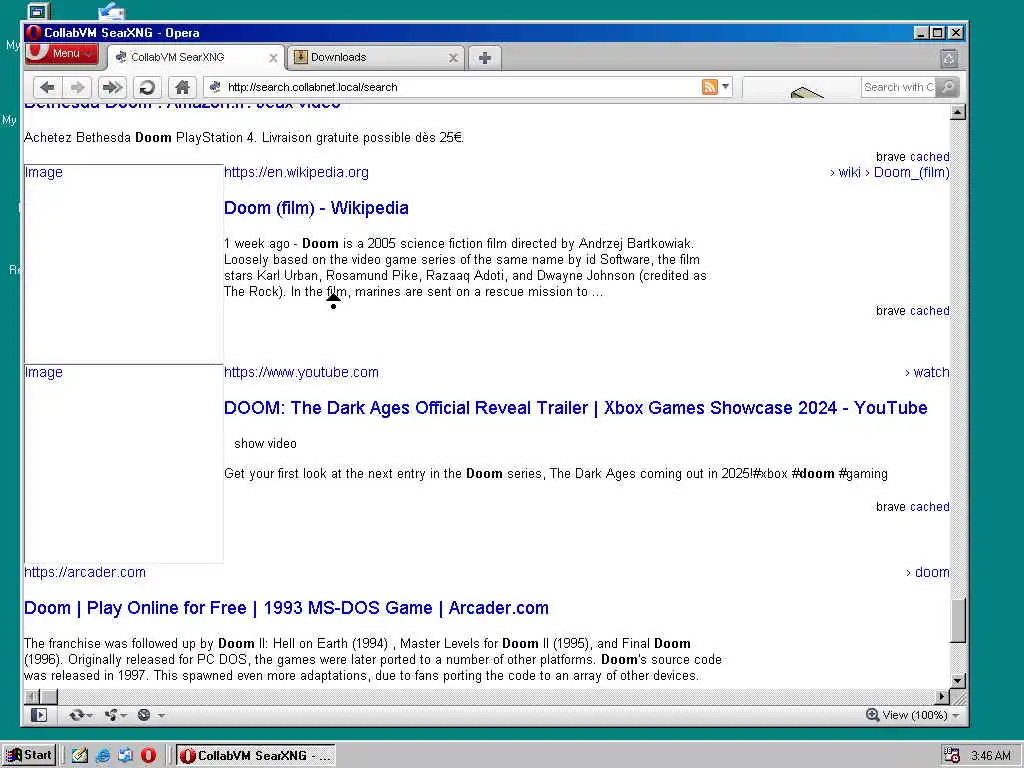Click the https://en.wikipedia.org URL link

point(296,172)
